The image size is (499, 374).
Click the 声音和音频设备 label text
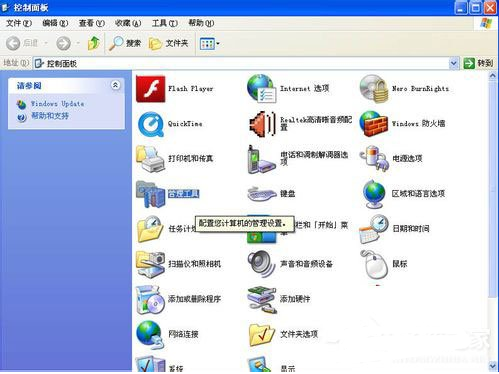coord(306,264)
